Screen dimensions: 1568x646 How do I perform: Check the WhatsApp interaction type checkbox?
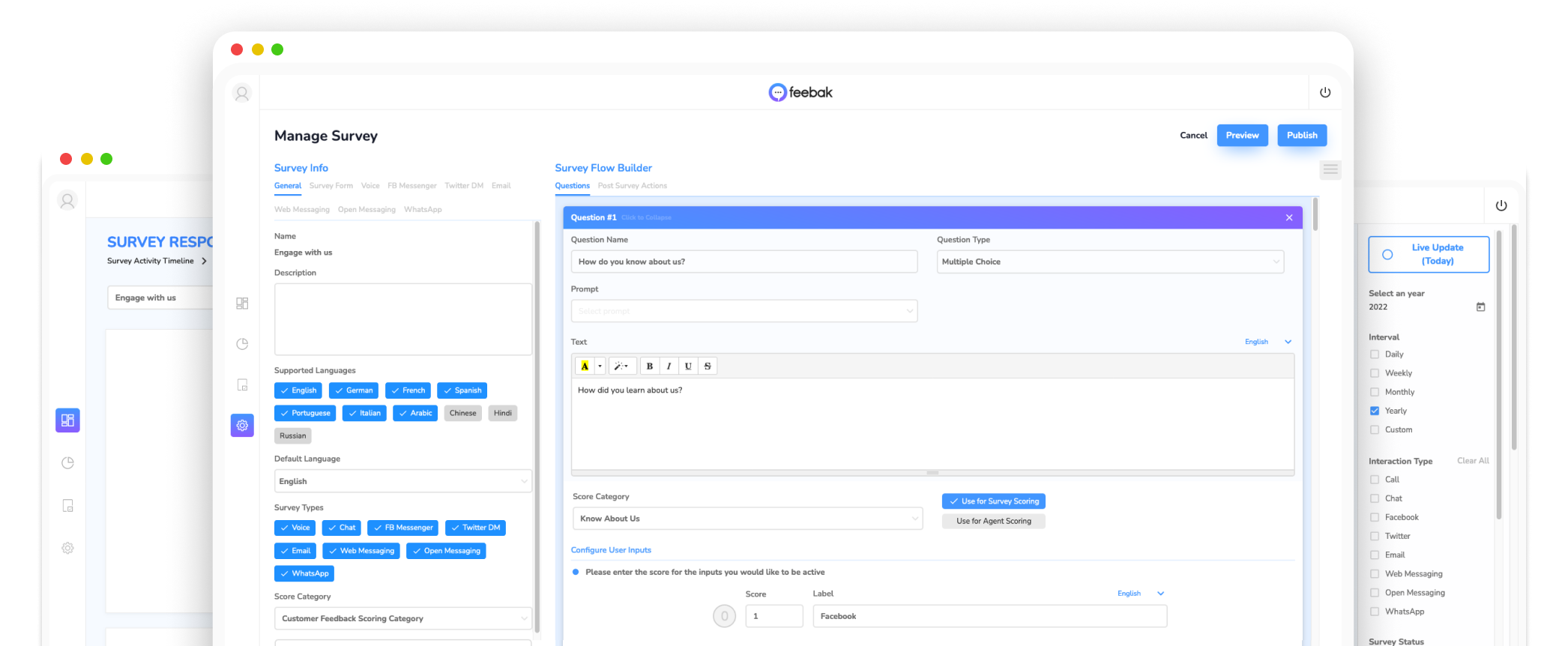[x=1375, y=612]
